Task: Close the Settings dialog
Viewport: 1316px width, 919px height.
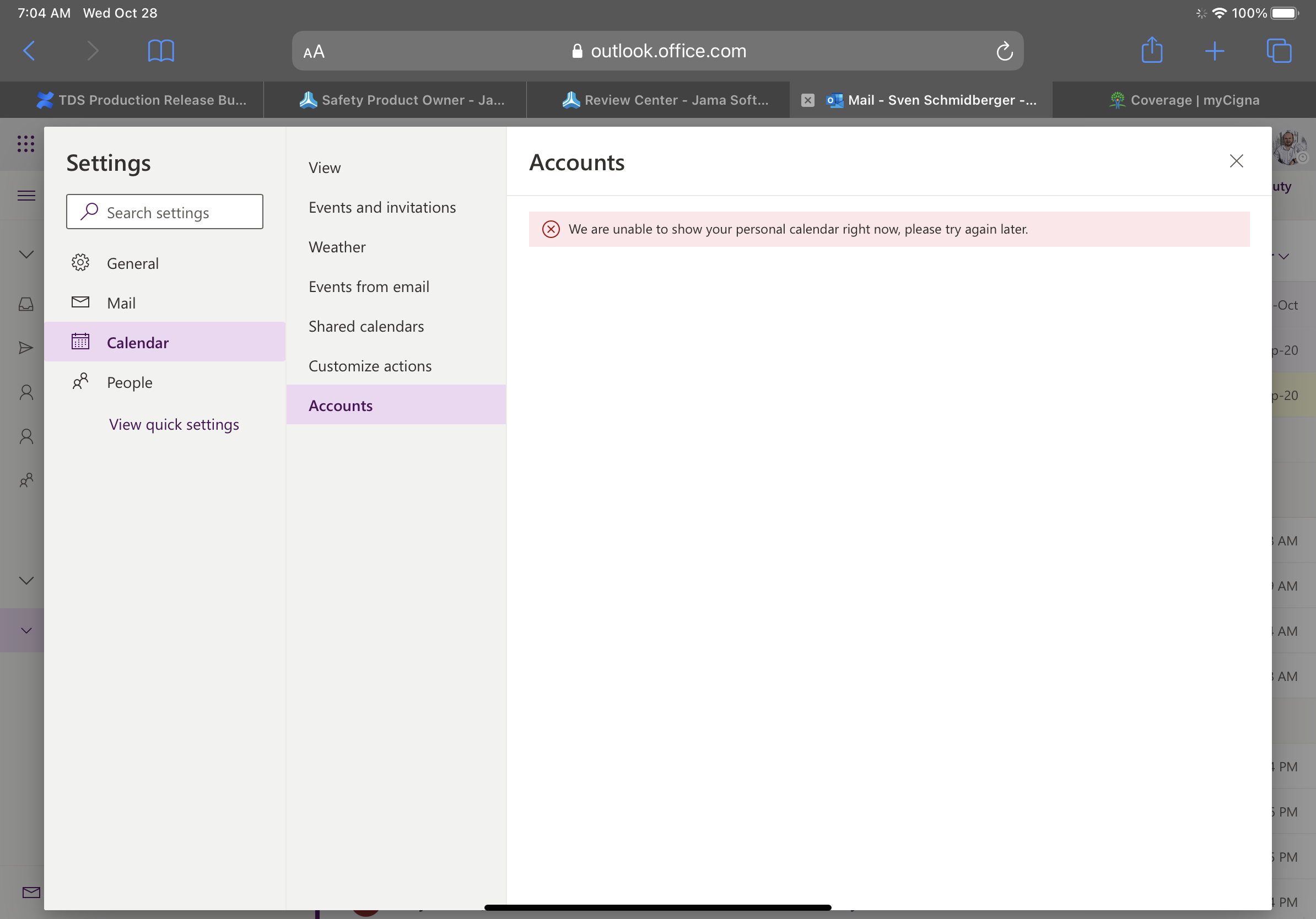Action: (x=1236, y=161)
